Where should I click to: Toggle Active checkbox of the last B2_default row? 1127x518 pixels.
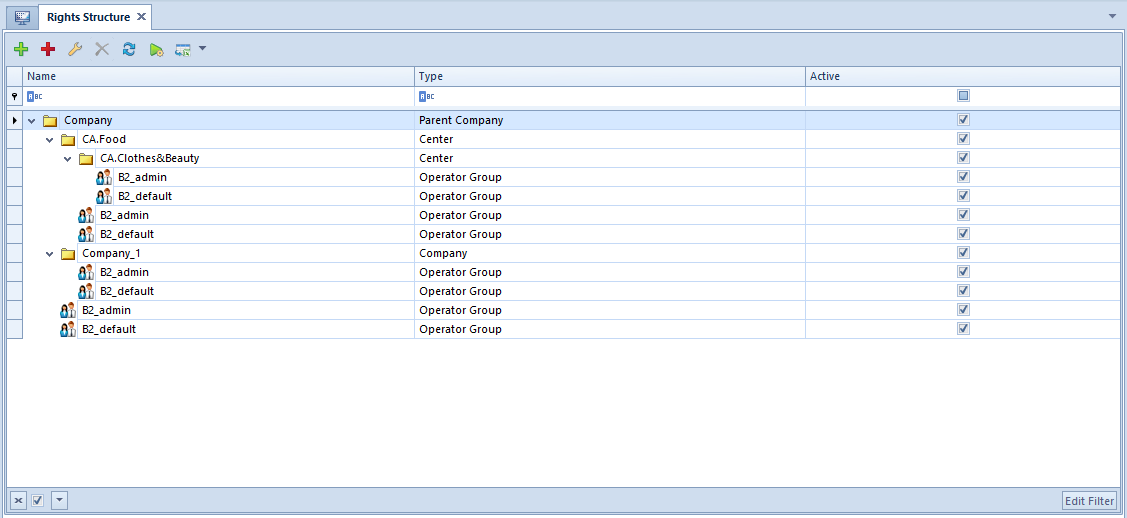964,328
